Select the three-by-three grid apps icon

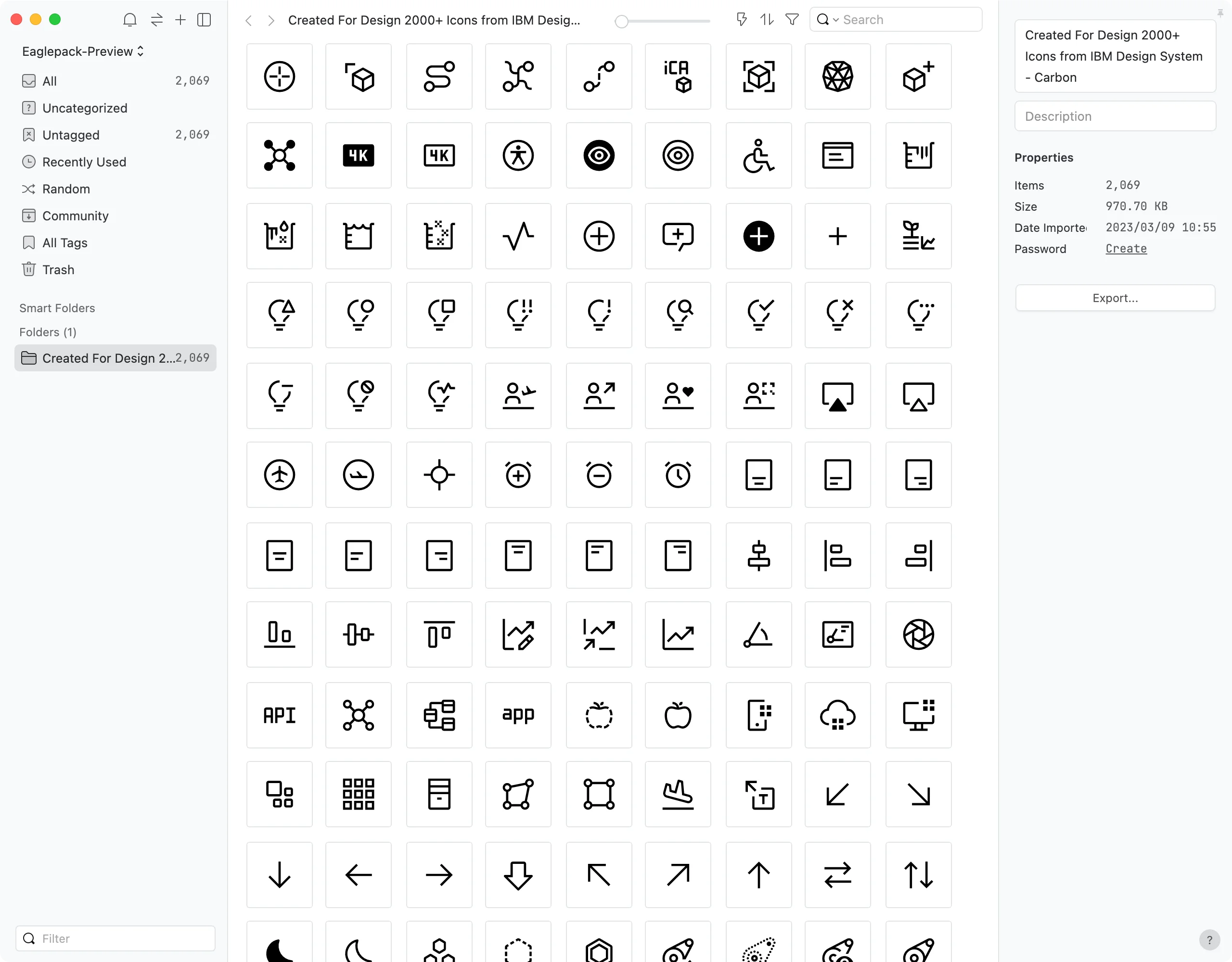(x=358, y=794)
